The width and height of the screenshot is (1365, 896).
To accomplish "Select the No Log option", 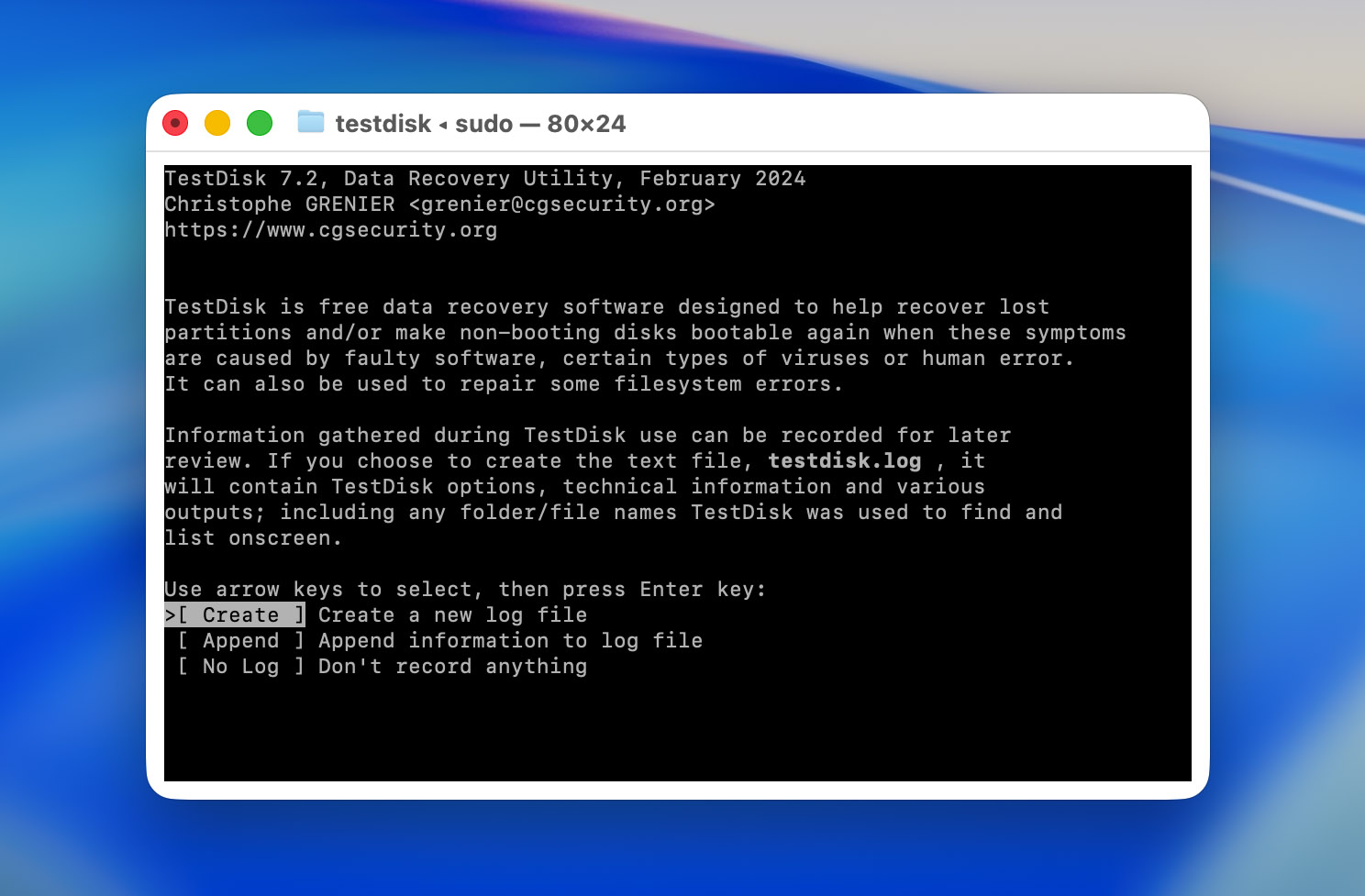I will point(241,666).
